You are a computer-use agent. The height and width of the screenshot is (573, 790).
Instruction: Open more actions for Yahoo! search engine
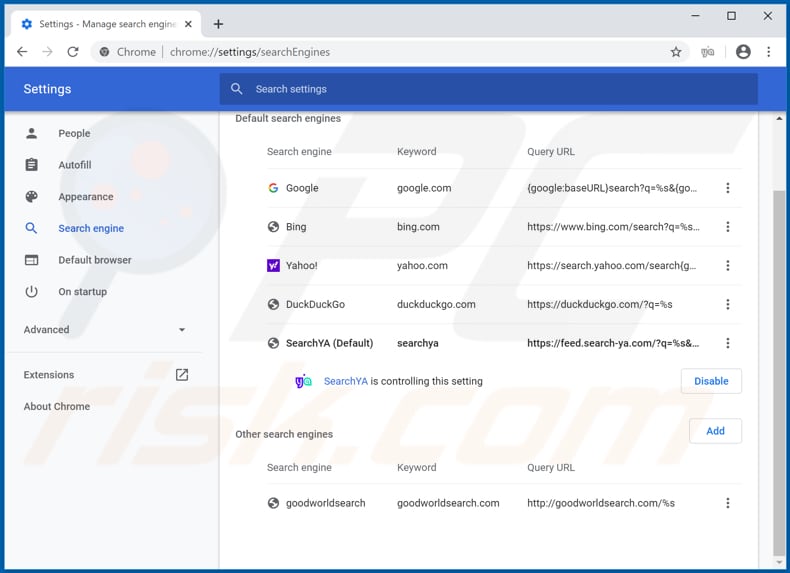point(728,266)
